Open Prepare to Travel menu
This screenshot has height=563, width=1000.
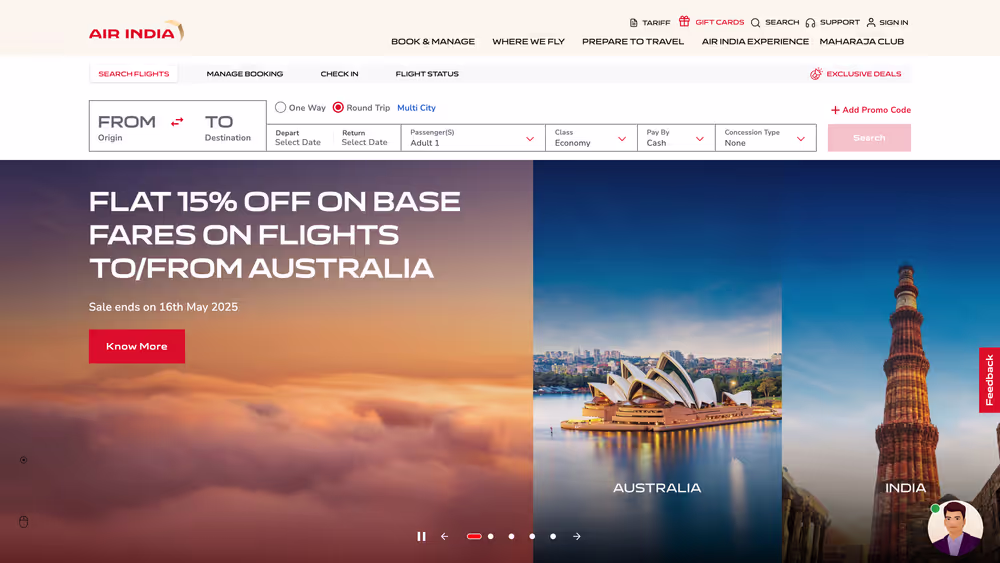tap(633, 41)
